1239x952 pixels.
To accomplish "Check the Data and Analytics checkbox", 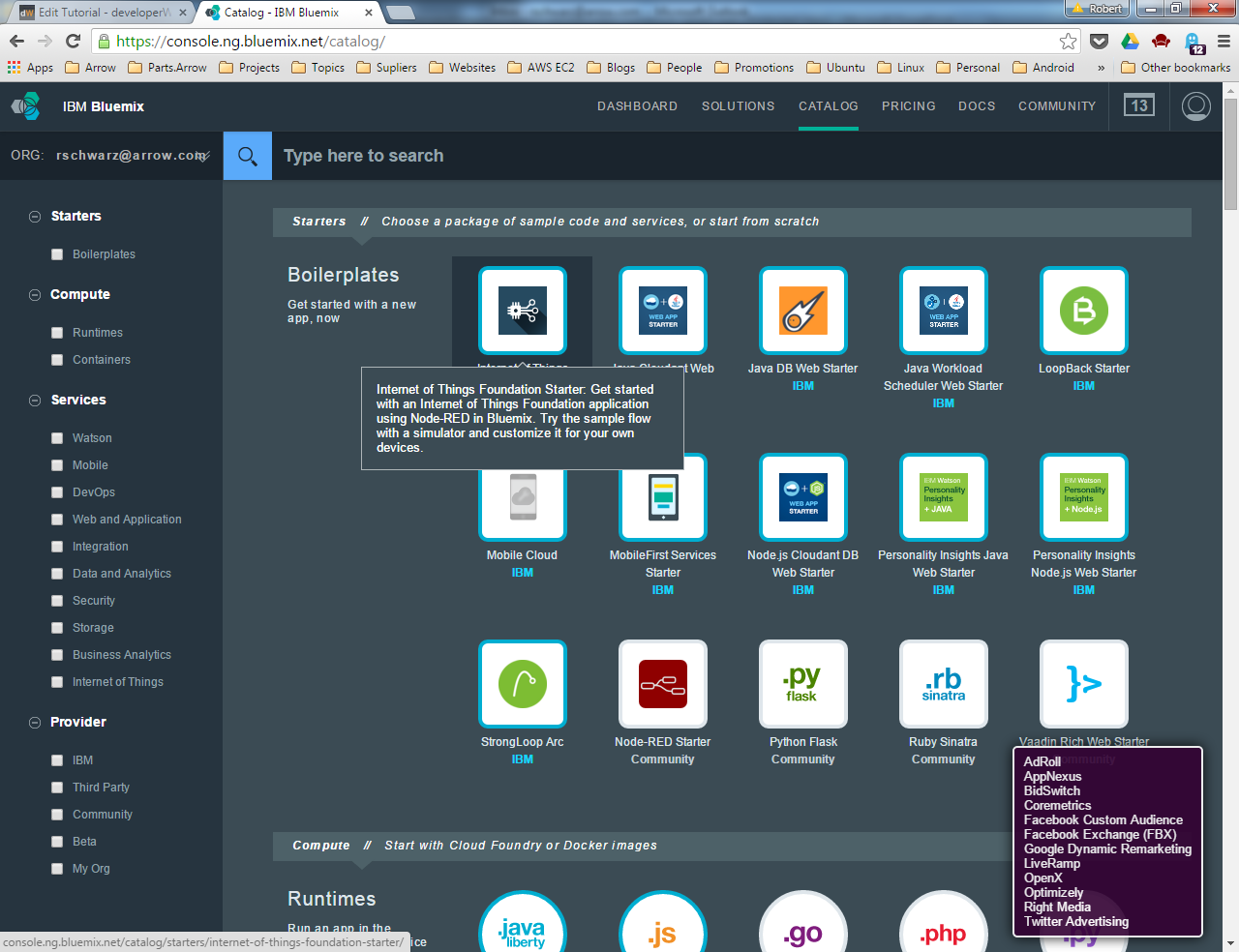I will [57, 574].
